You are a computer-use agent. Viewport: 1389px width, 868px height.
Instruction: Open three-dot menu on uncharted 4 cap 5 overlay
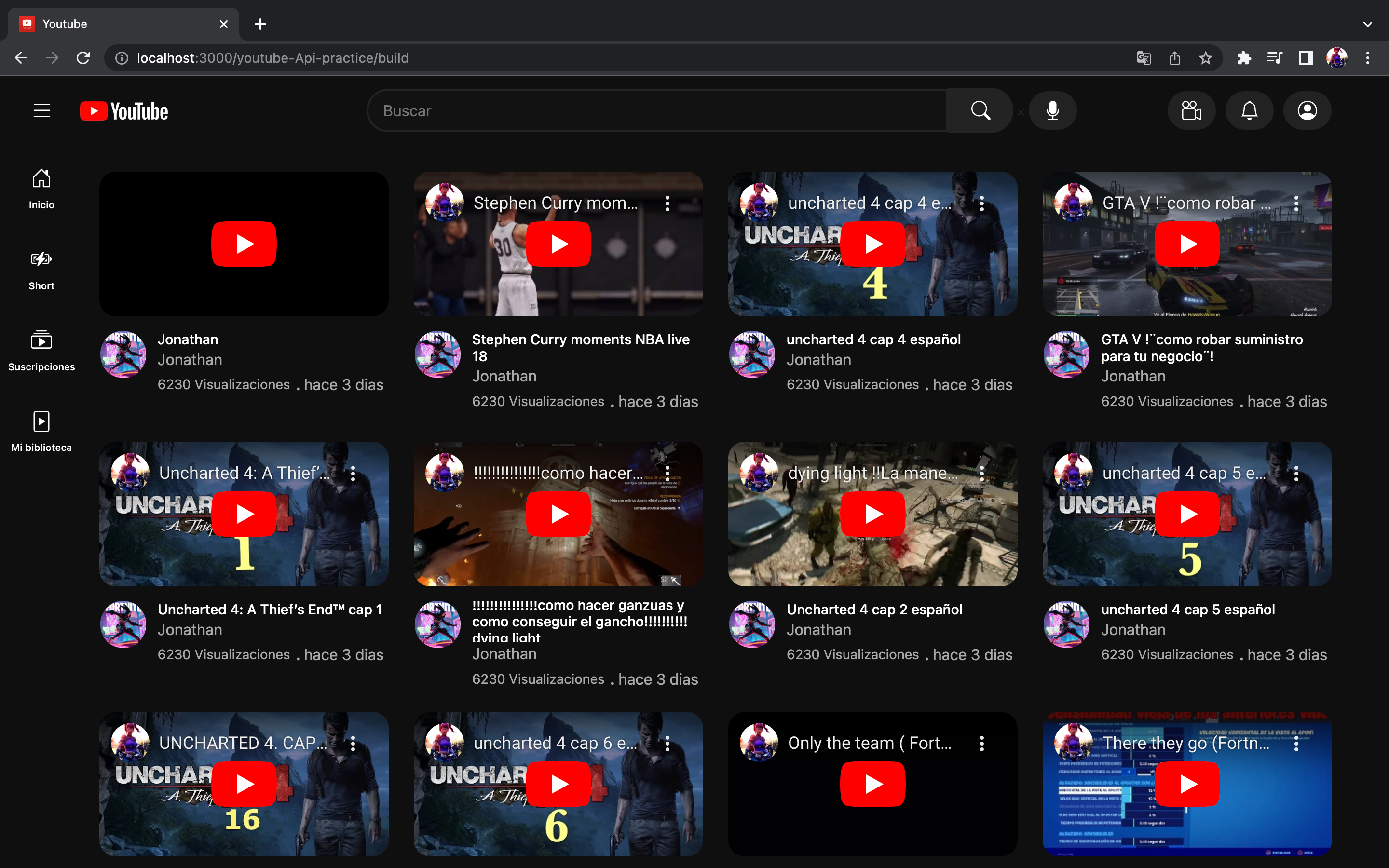click(x=1296, y=473)
